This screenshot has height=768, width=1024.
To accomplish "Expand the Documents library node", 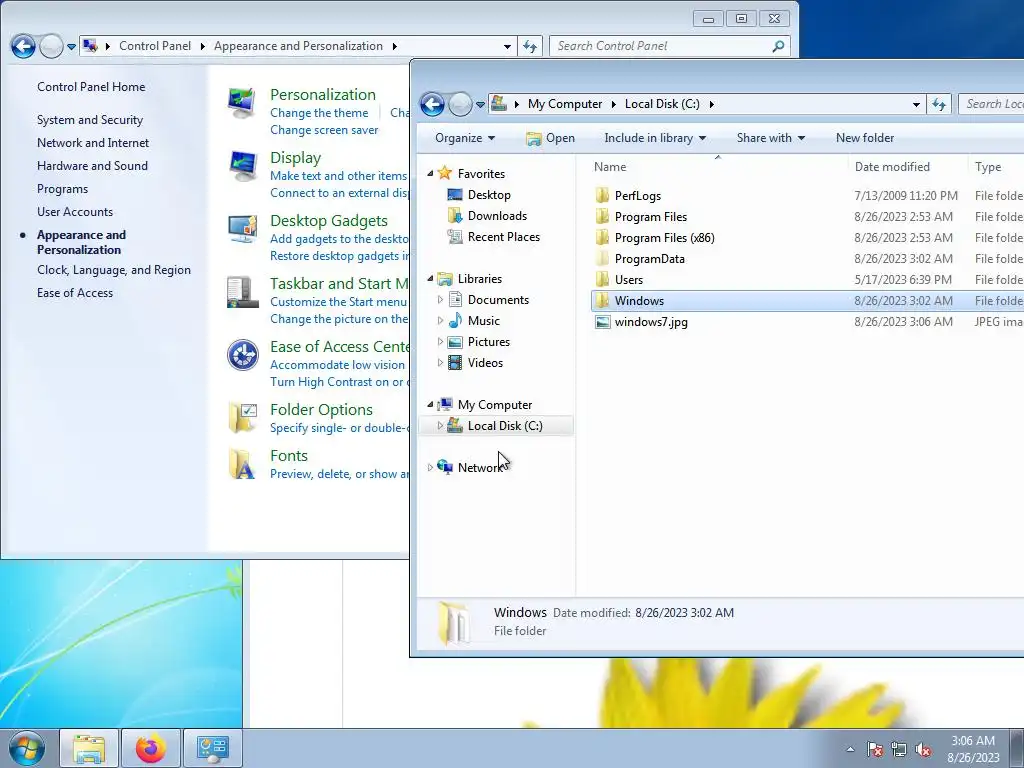I will [x=440, y=300].
